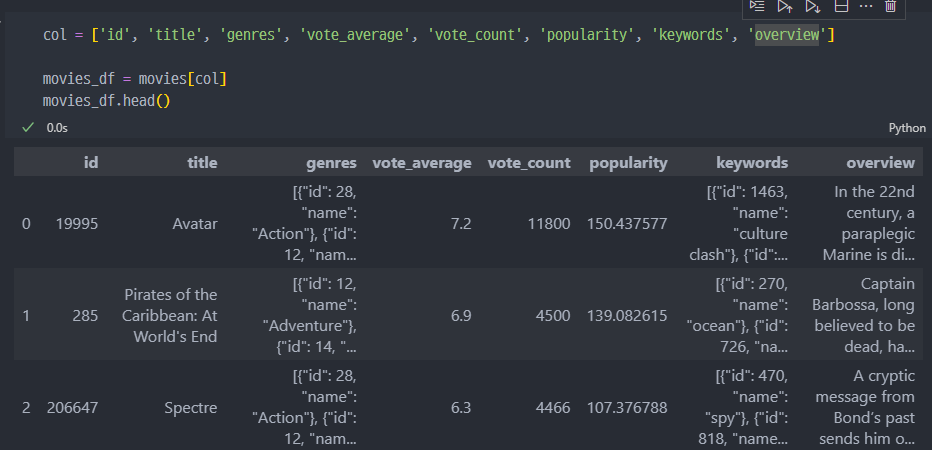Click the 0.0s execution time label
This screenshot has width=932, height=450.
57,129
